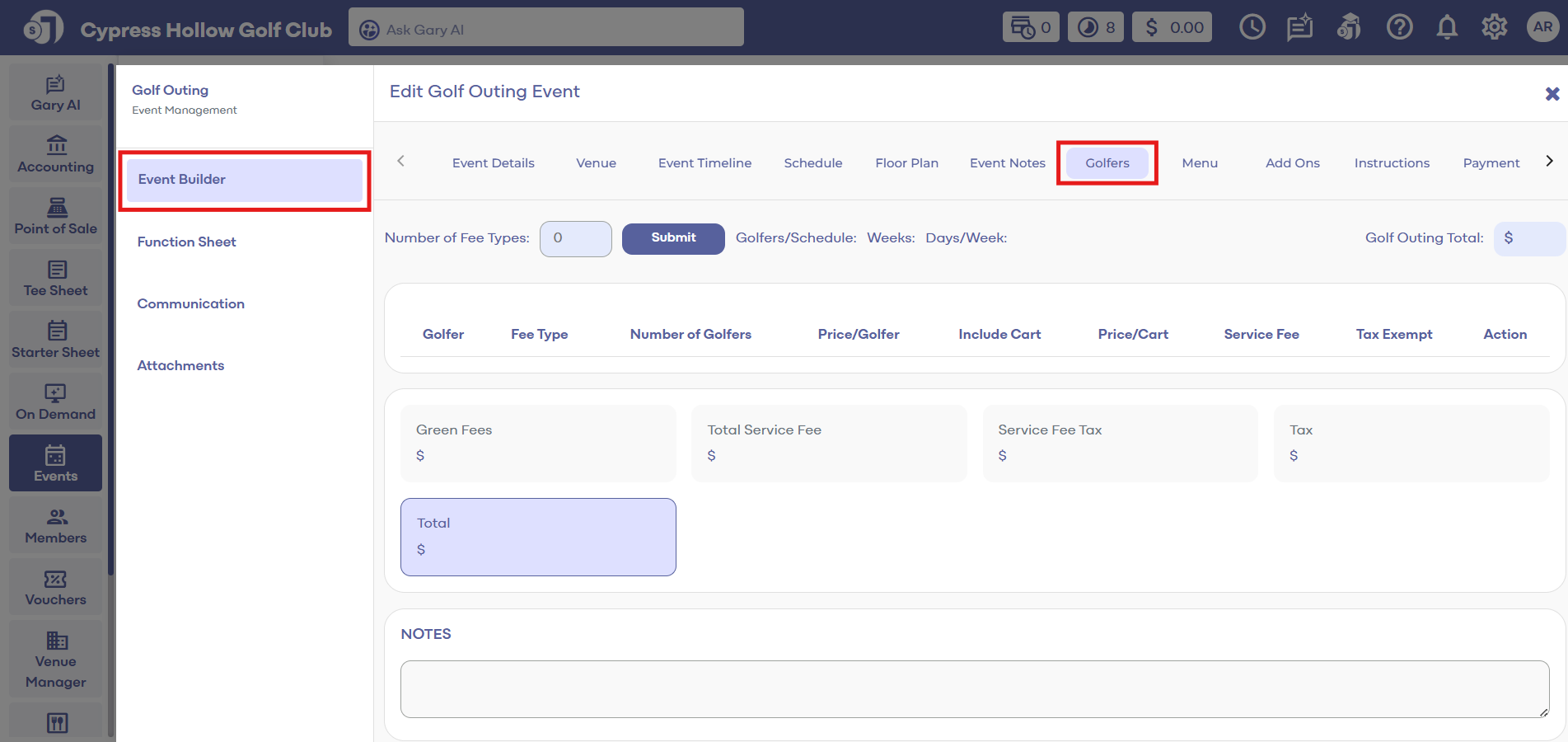Click inside the NOTES text area
Viewport: 1568px width, 742px height.
pos(974,688)
